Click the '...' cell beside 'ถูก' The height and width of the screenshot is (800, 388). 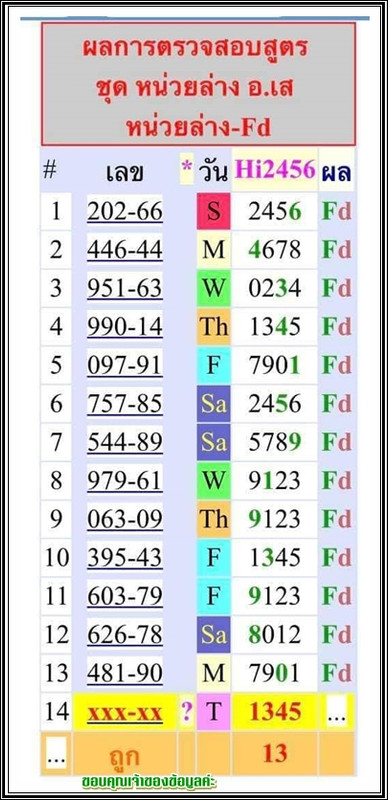56,754
